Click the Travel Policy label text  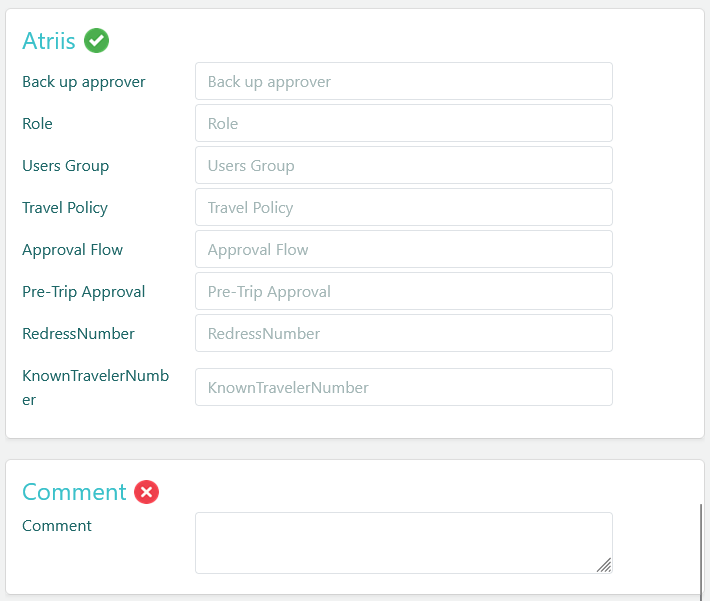65,208
